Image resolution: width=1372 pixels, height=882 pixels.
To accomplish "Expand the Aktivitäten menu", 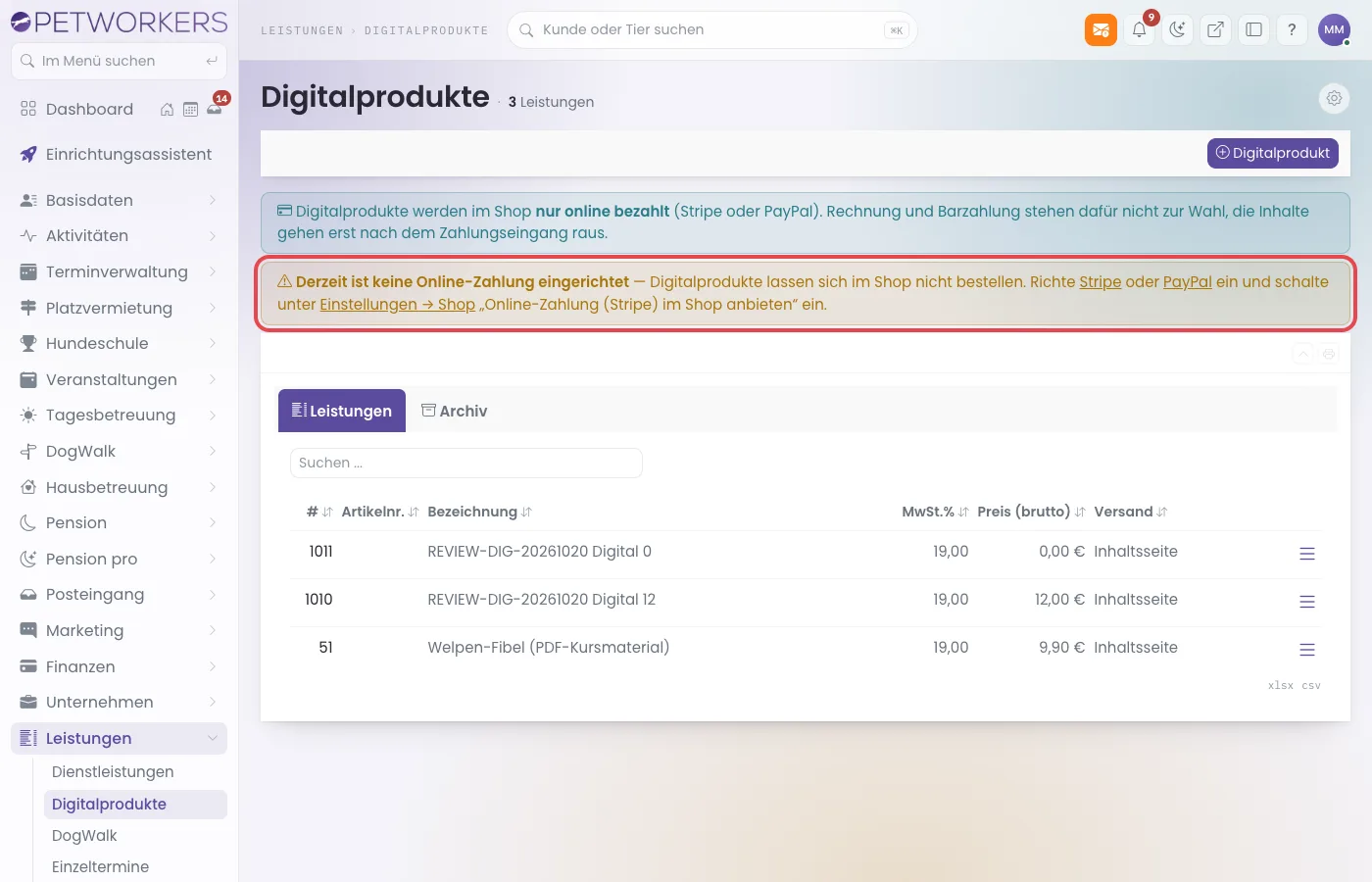I will pyautogui.click(x=119, y=235).
